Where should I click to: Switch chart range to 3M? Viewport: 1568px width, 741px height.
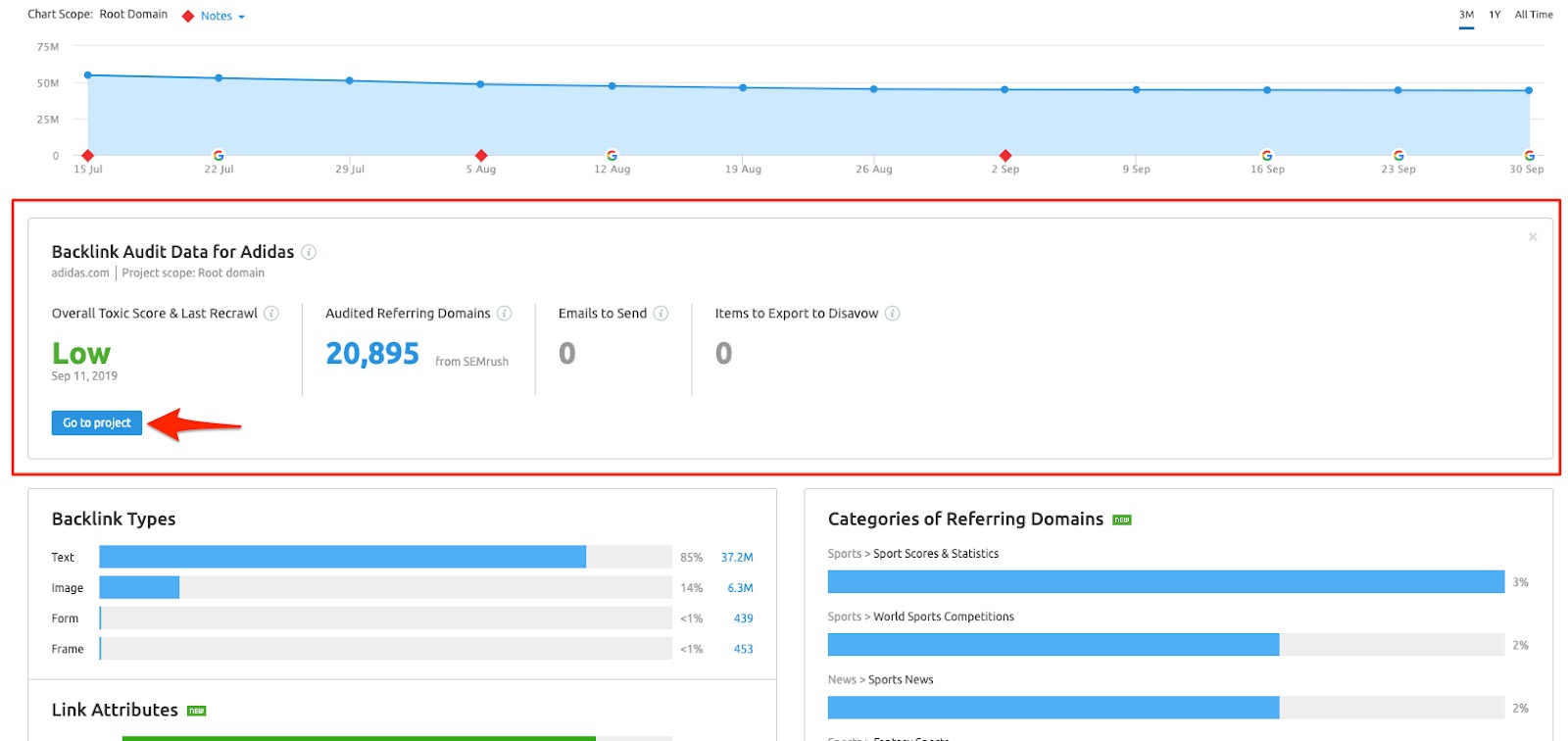pyautogui.click(x=1466, y=15)
